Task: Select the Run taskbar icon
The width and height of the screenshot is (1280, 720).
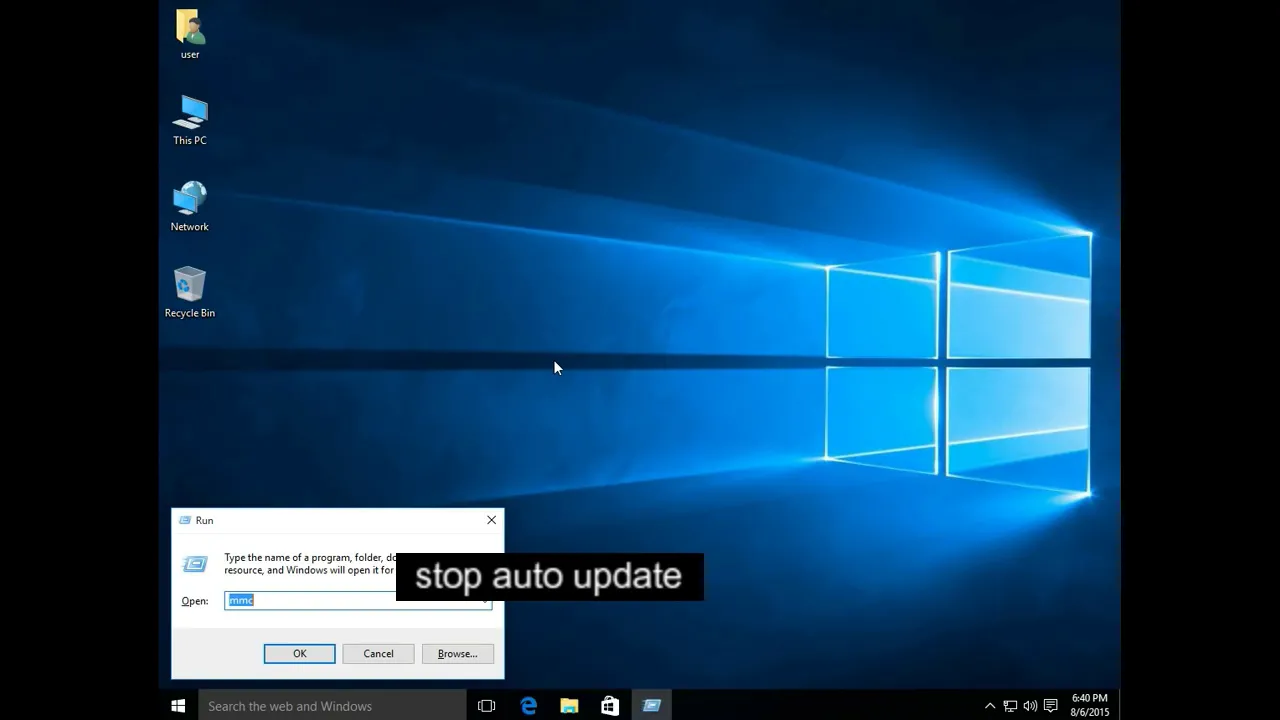Action: 651,706
